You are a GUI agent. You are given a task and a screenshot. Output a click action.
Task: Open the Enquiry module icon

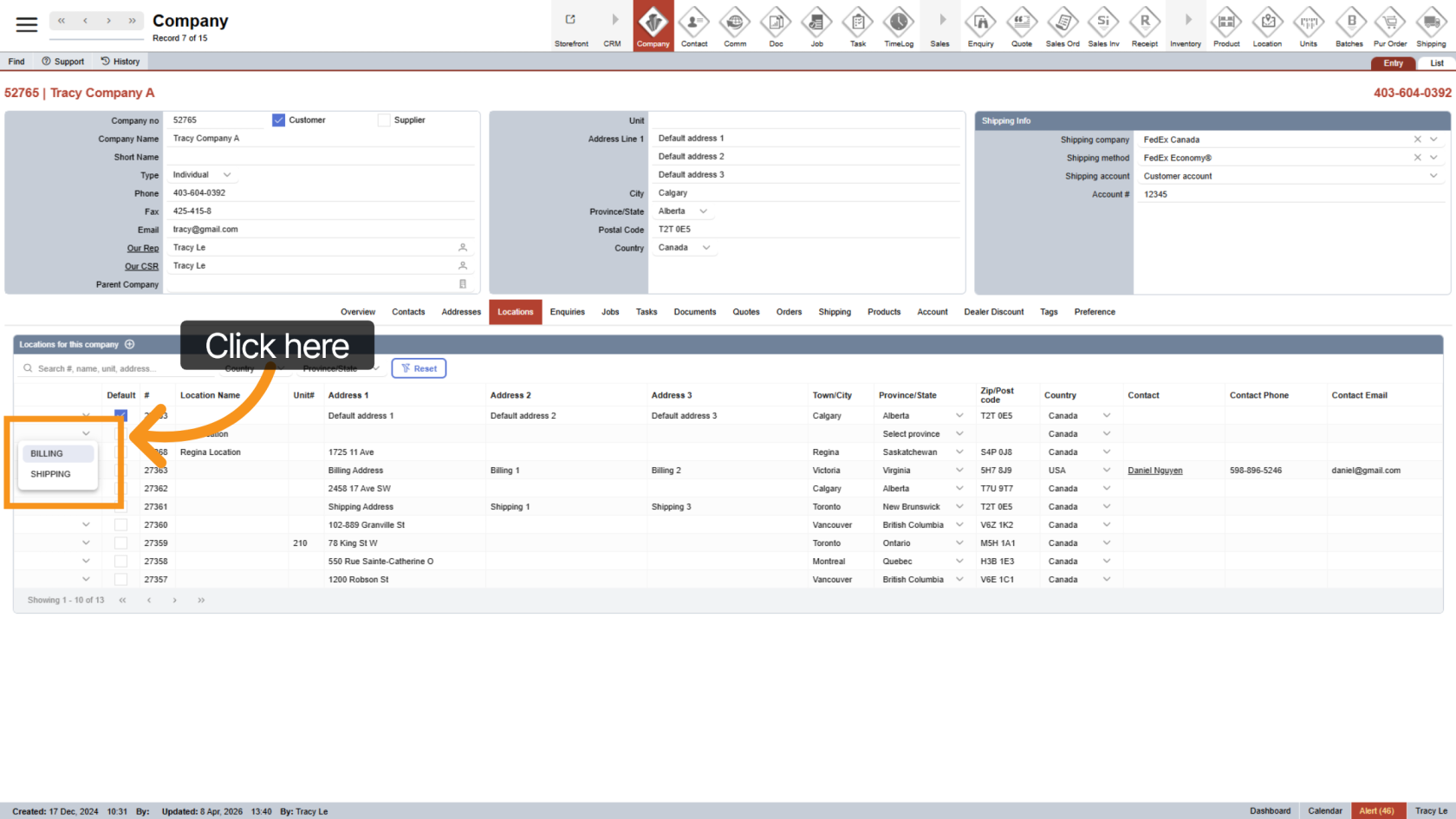pos(981,26)
